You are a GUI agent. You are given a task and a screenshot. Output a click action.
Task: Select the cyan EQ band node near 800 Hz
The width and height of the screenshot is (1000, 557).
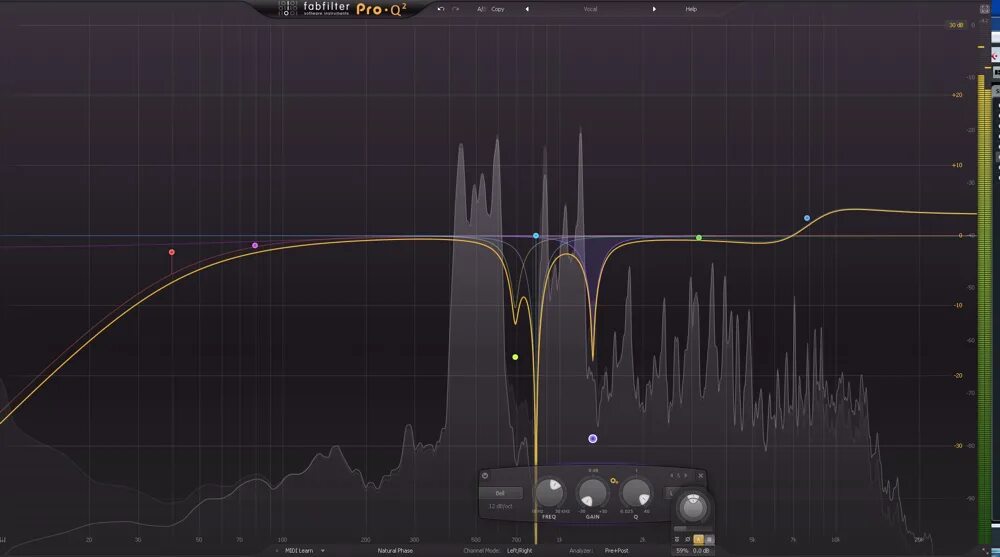pyautogui.click(x=536, y=235)
